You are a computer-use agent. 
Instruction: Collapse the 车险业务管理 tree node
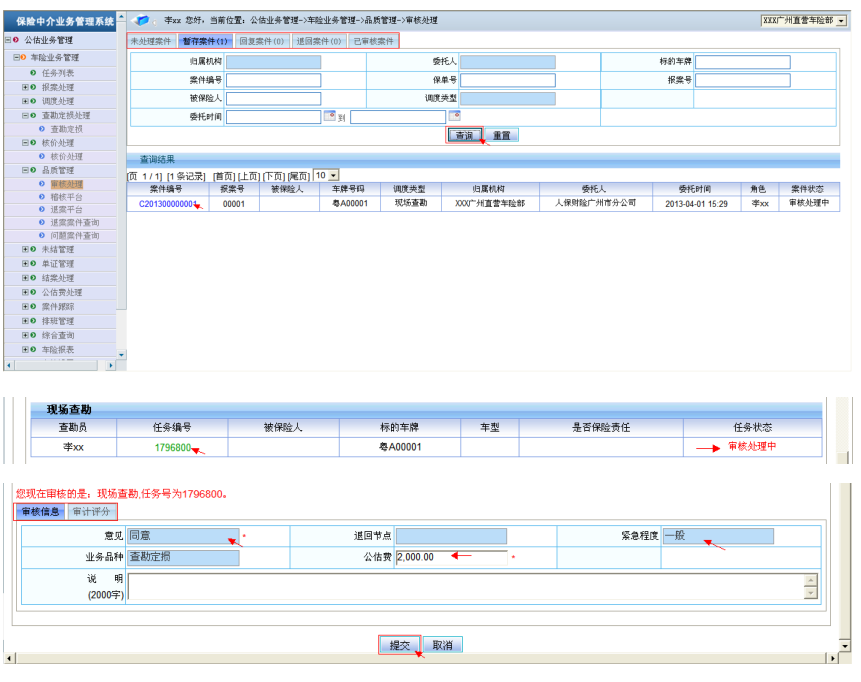click(x=16, y=57)
